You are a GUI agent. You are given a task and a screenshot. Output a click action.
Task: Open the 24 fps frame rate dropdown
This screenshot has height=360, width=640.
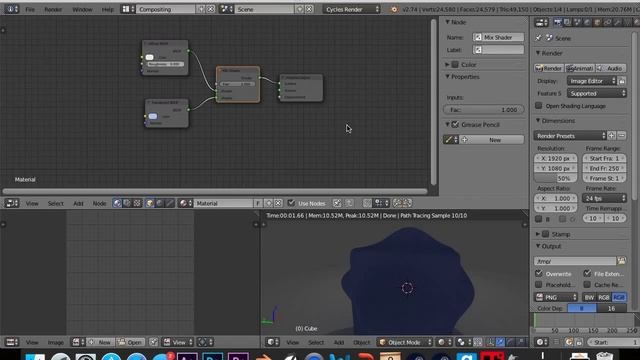pos(604,198)
